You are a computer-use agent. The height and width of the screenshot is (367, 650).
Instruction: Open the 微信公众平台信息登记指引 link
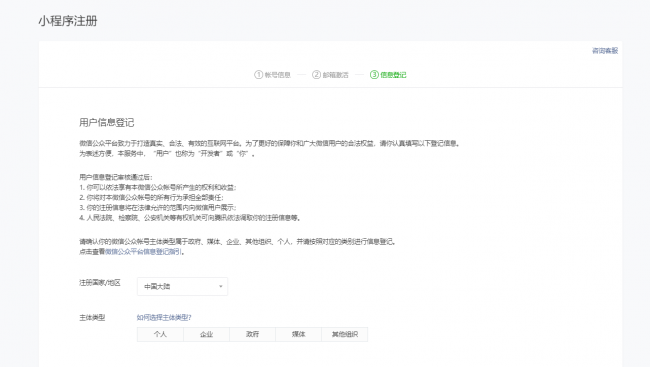143,252
